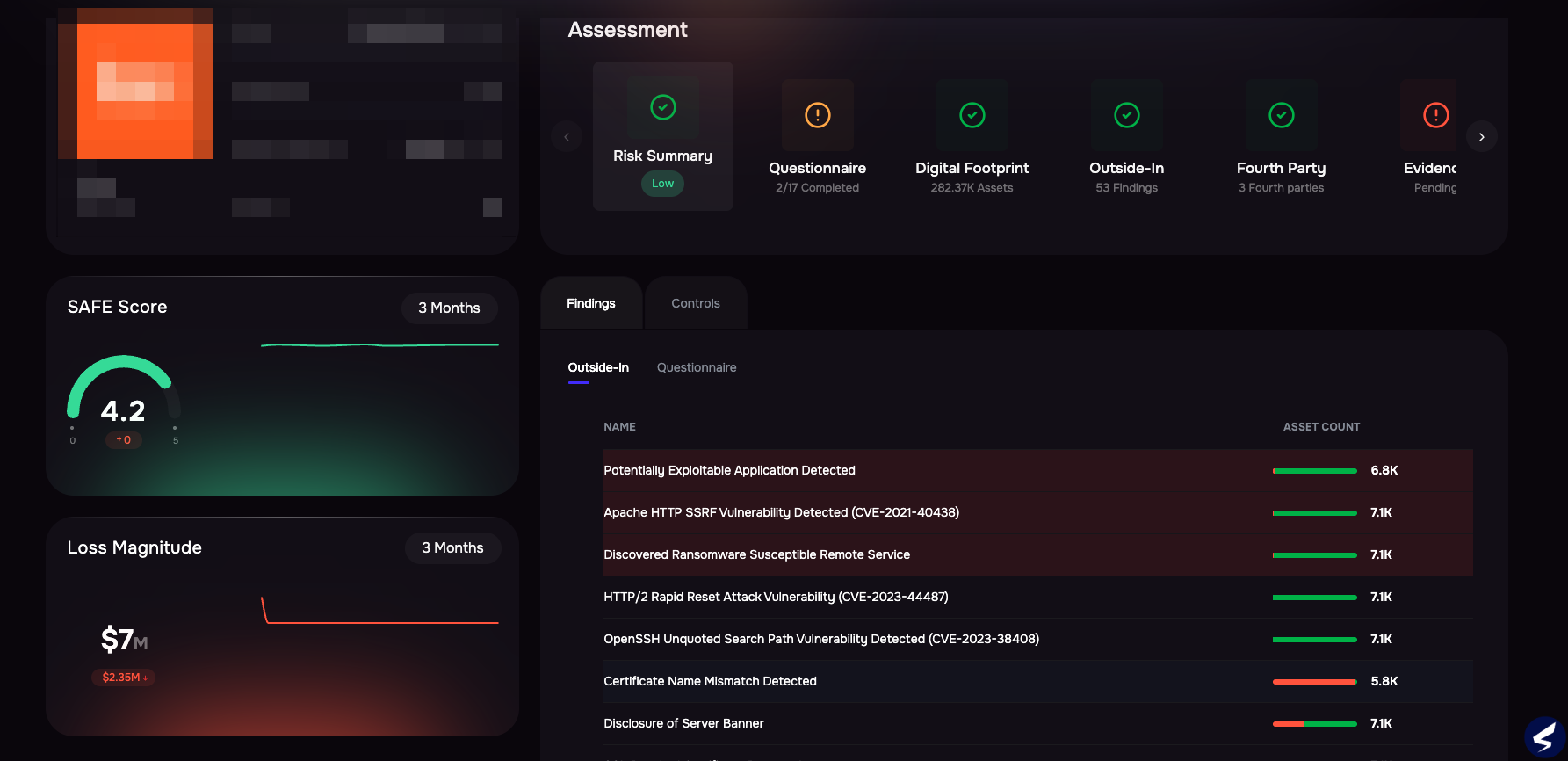Open Potentially Exploitable Application Detected finding

click(1038, 471)
